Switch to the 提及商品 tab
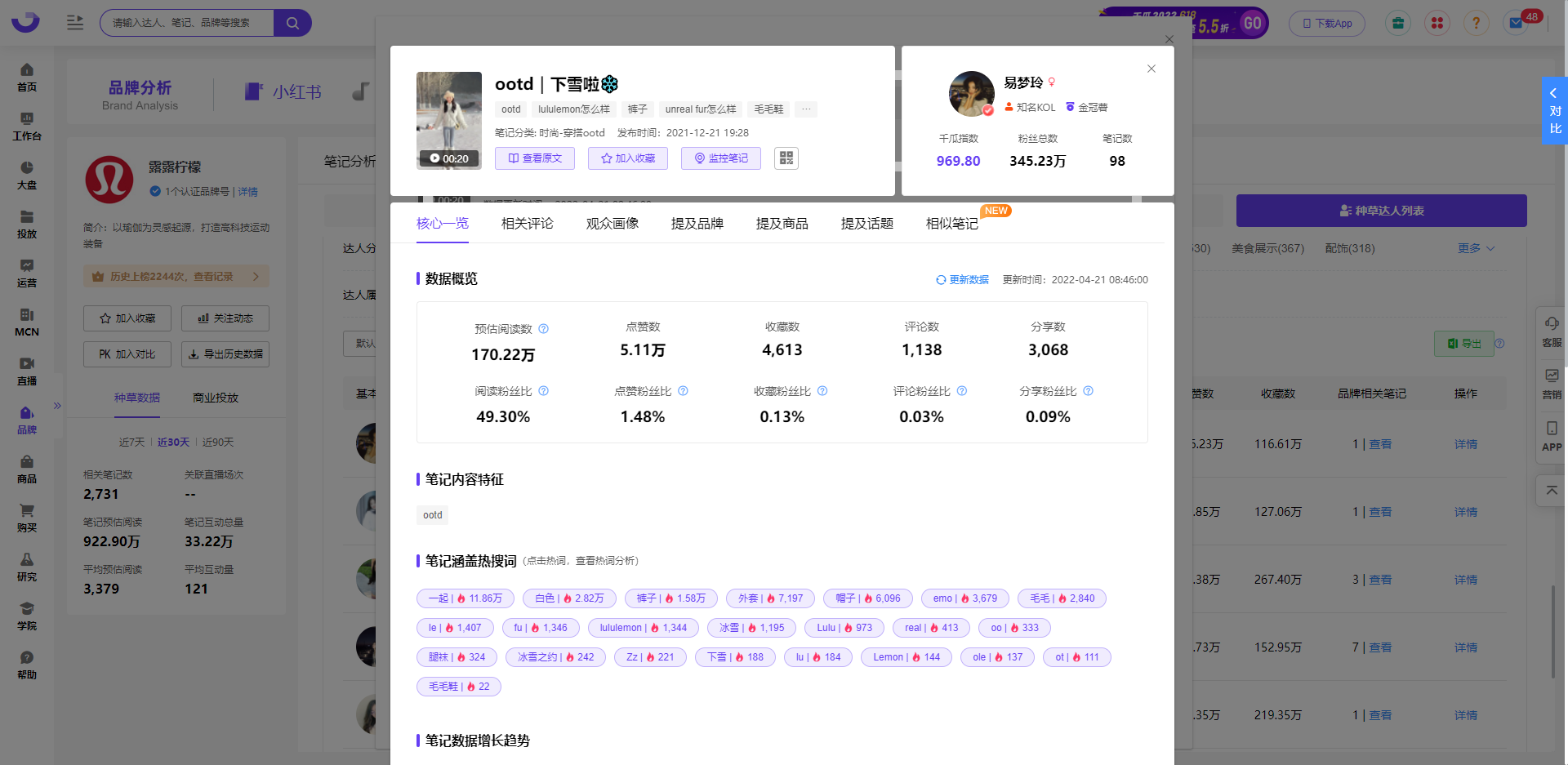The height and width of the screenshot is (765, 1568). (782, 223)
